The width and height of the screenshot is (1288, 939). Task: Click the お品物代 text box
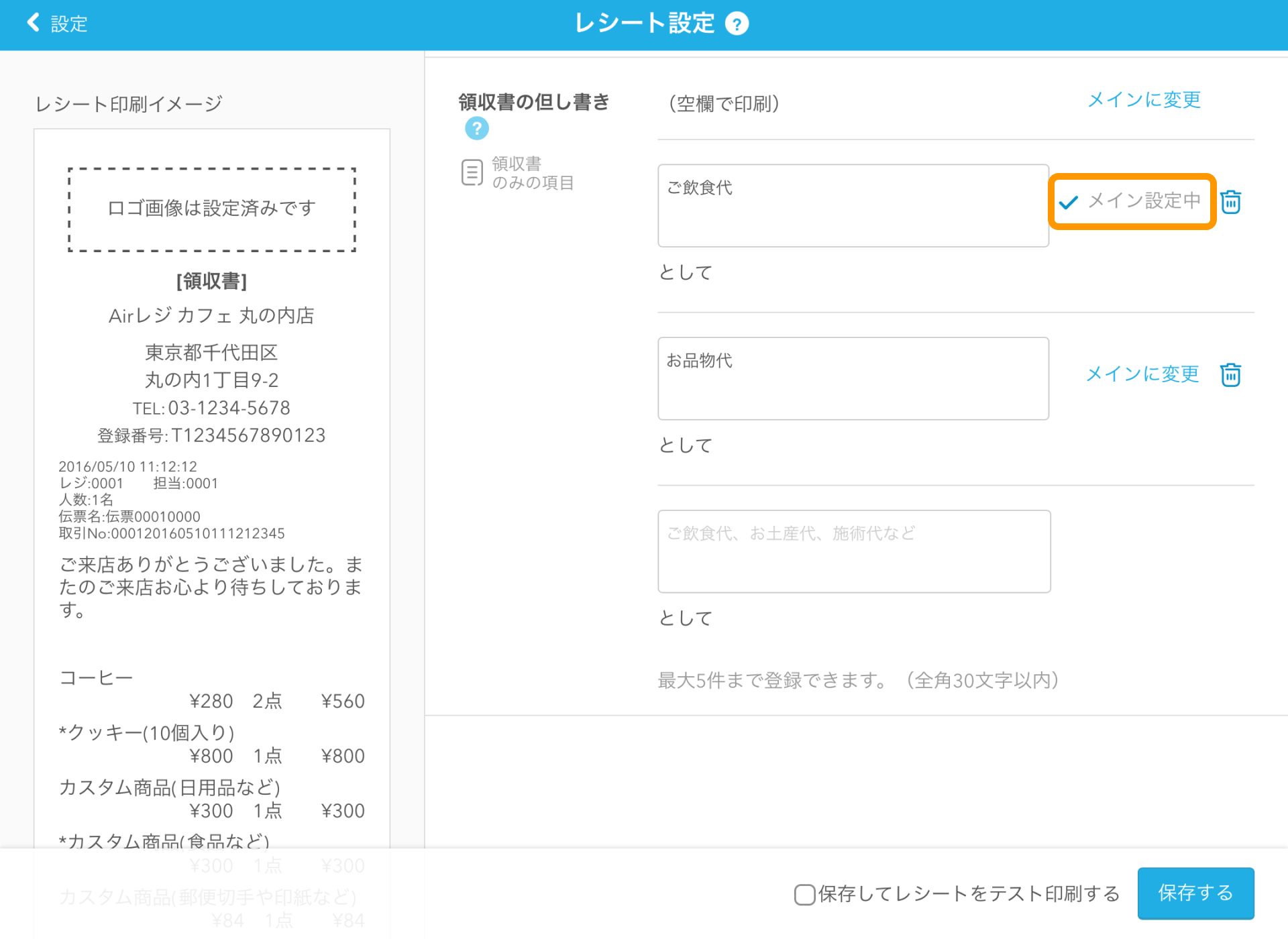(x=853, y=378)
